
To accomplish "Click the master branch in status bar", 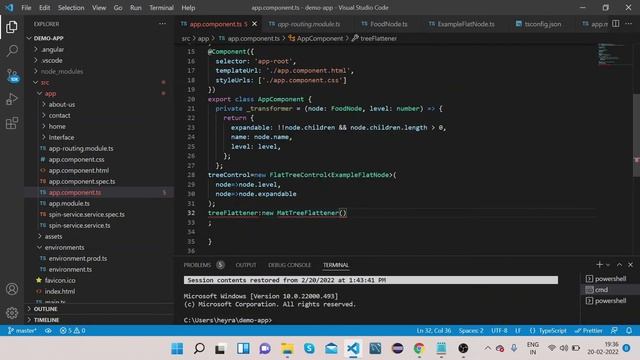I will click(22, 331).
